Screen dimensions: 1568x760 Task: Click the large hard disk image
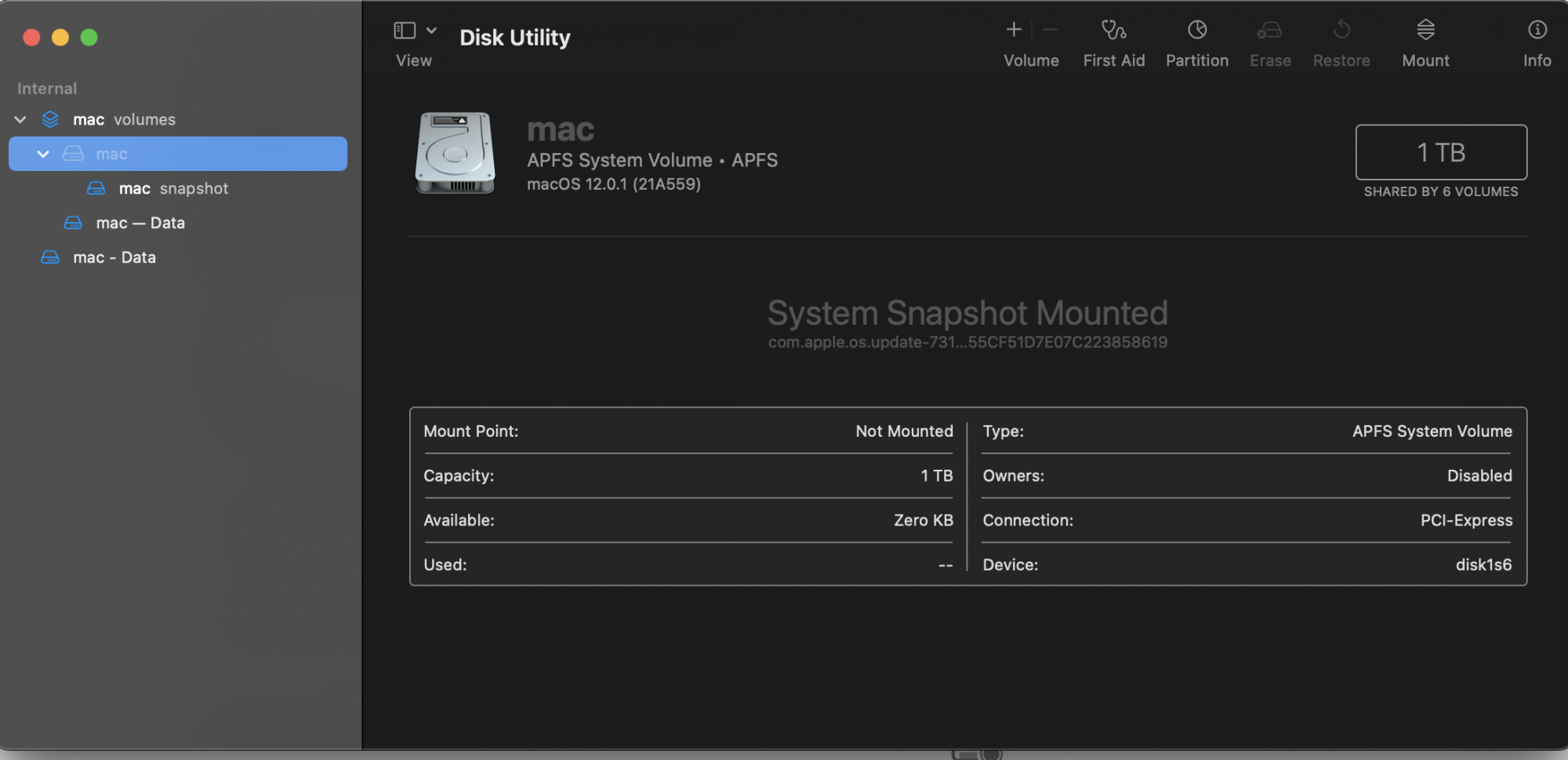coord(455,153)
